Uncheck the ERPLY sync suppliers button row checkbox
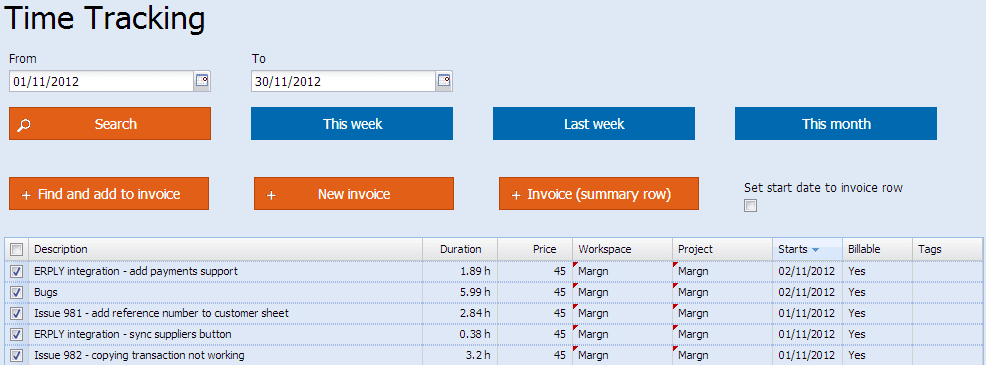986x366 pixels. coord(17,334)
